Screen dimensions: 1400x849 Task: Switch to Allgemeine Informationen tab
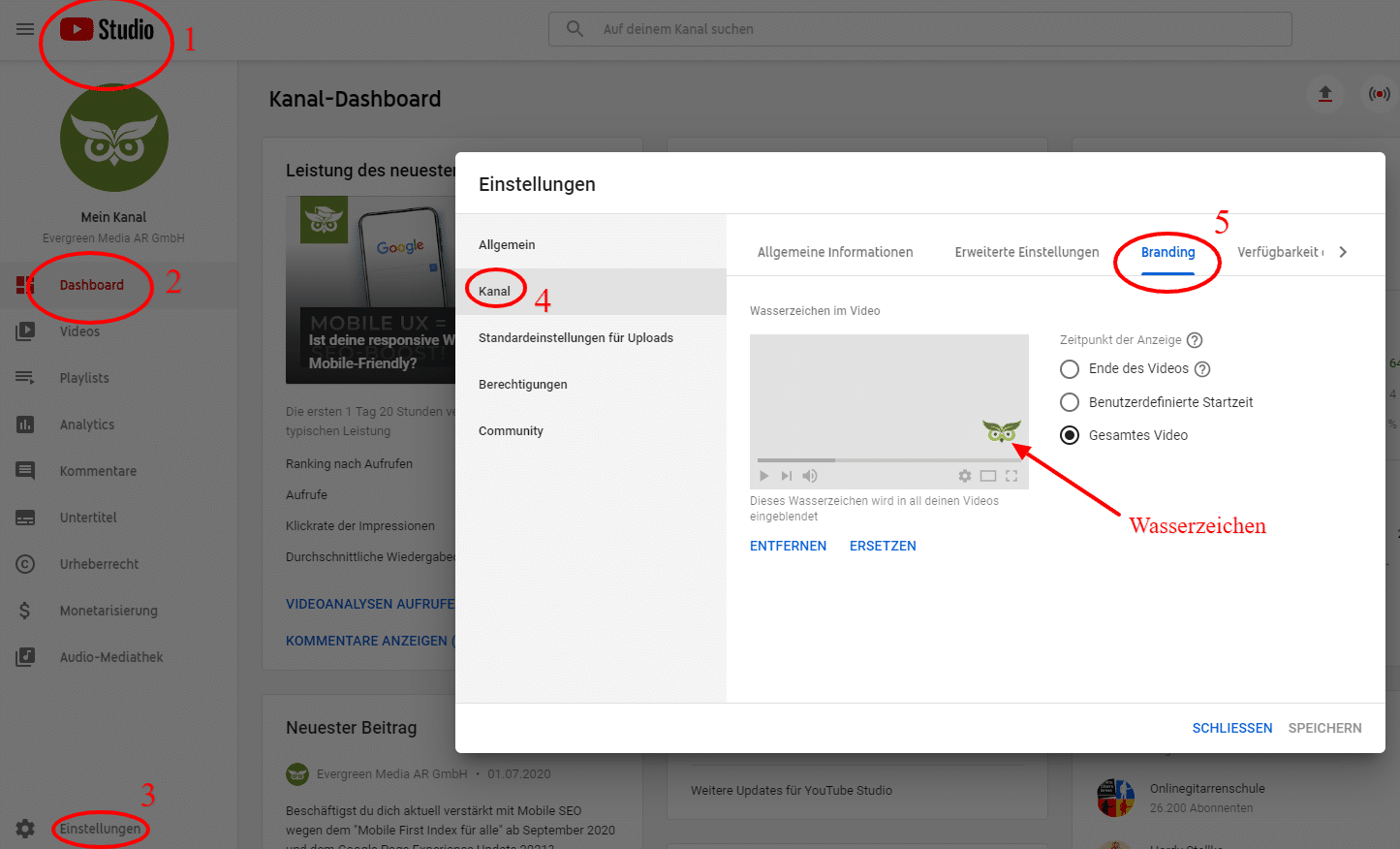835,252
